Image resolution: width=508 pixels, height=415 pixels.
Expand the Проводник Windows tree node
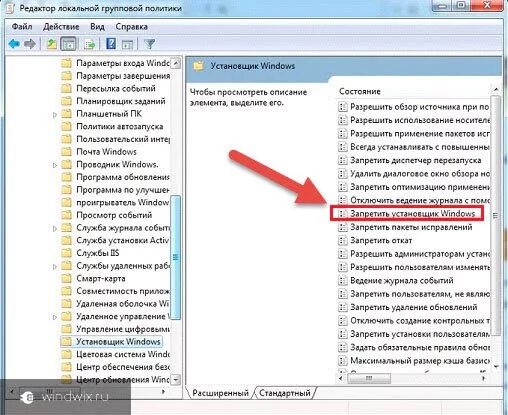(55, 165)
